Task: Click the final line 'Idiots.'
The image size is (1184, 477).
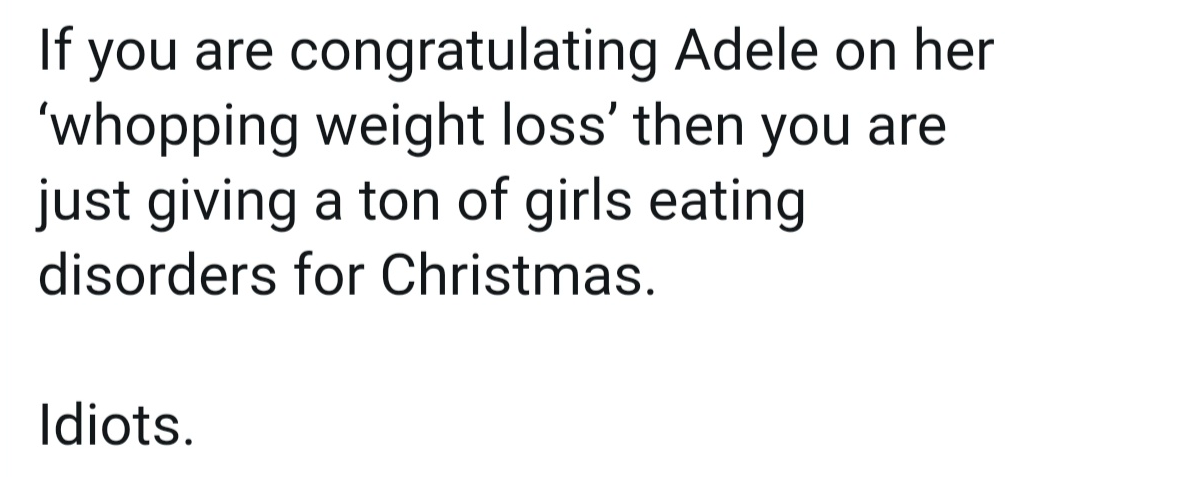Action: pos(116,425)
